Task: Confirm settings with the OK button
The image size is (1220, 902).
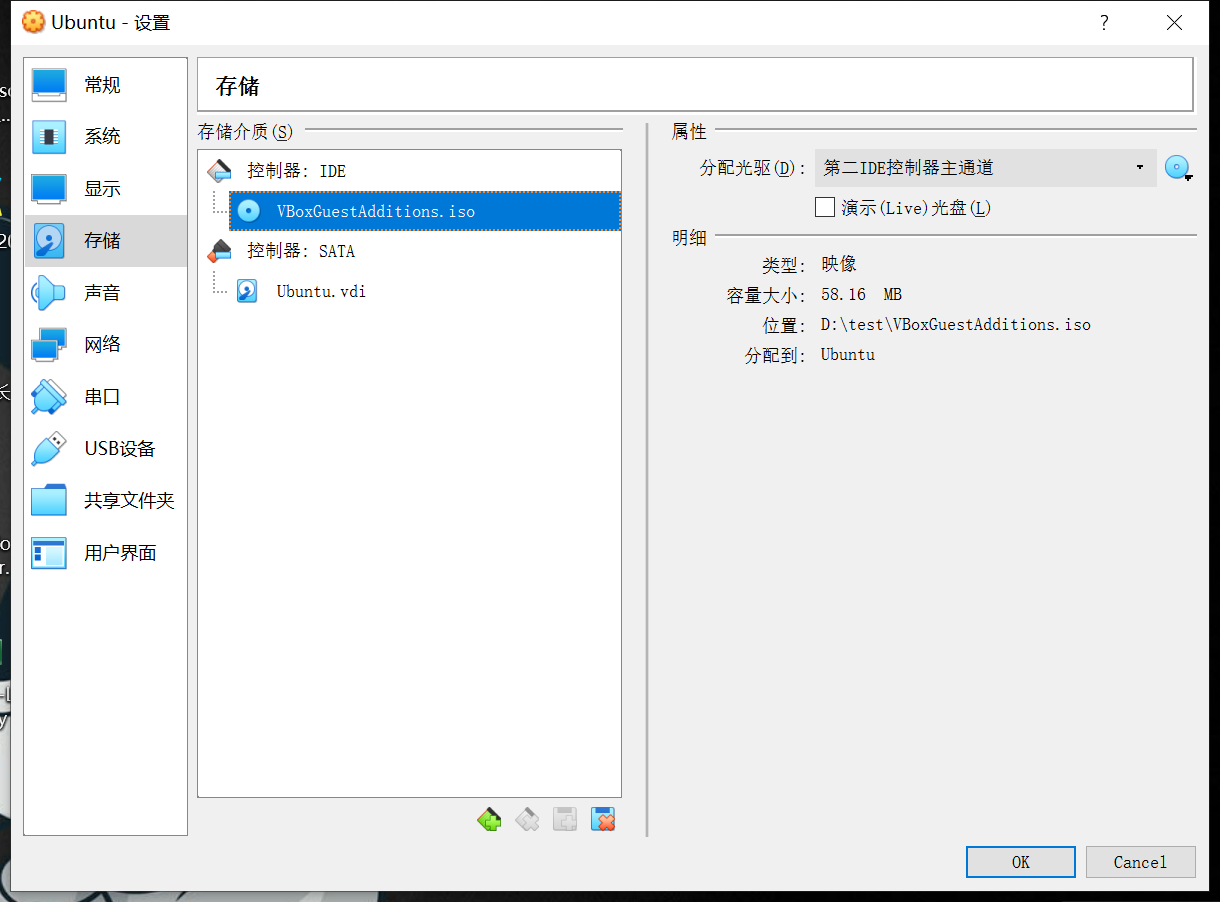Action: pos(1020,861)
